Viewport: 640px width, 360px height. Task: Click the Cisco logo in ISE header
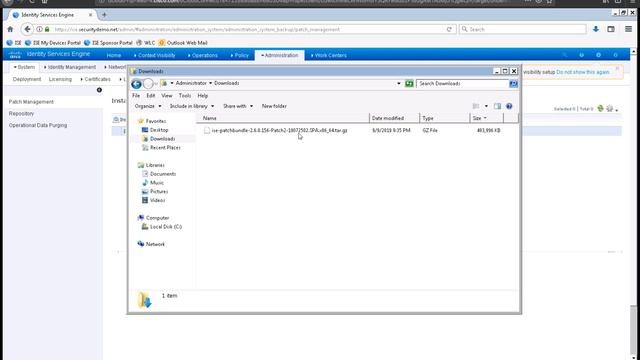pyautogui.click(x=15, y=54)
